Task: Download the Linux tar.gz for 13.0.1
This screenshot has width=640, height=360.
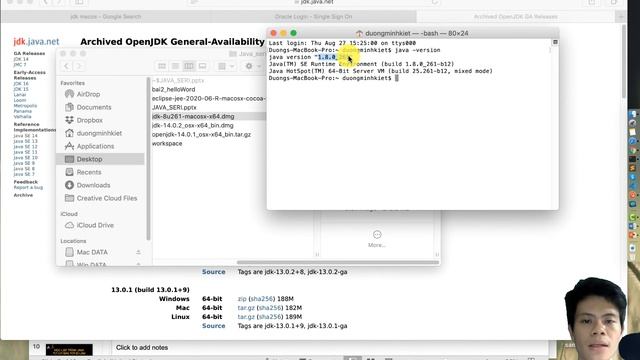Action: [246, 317]
